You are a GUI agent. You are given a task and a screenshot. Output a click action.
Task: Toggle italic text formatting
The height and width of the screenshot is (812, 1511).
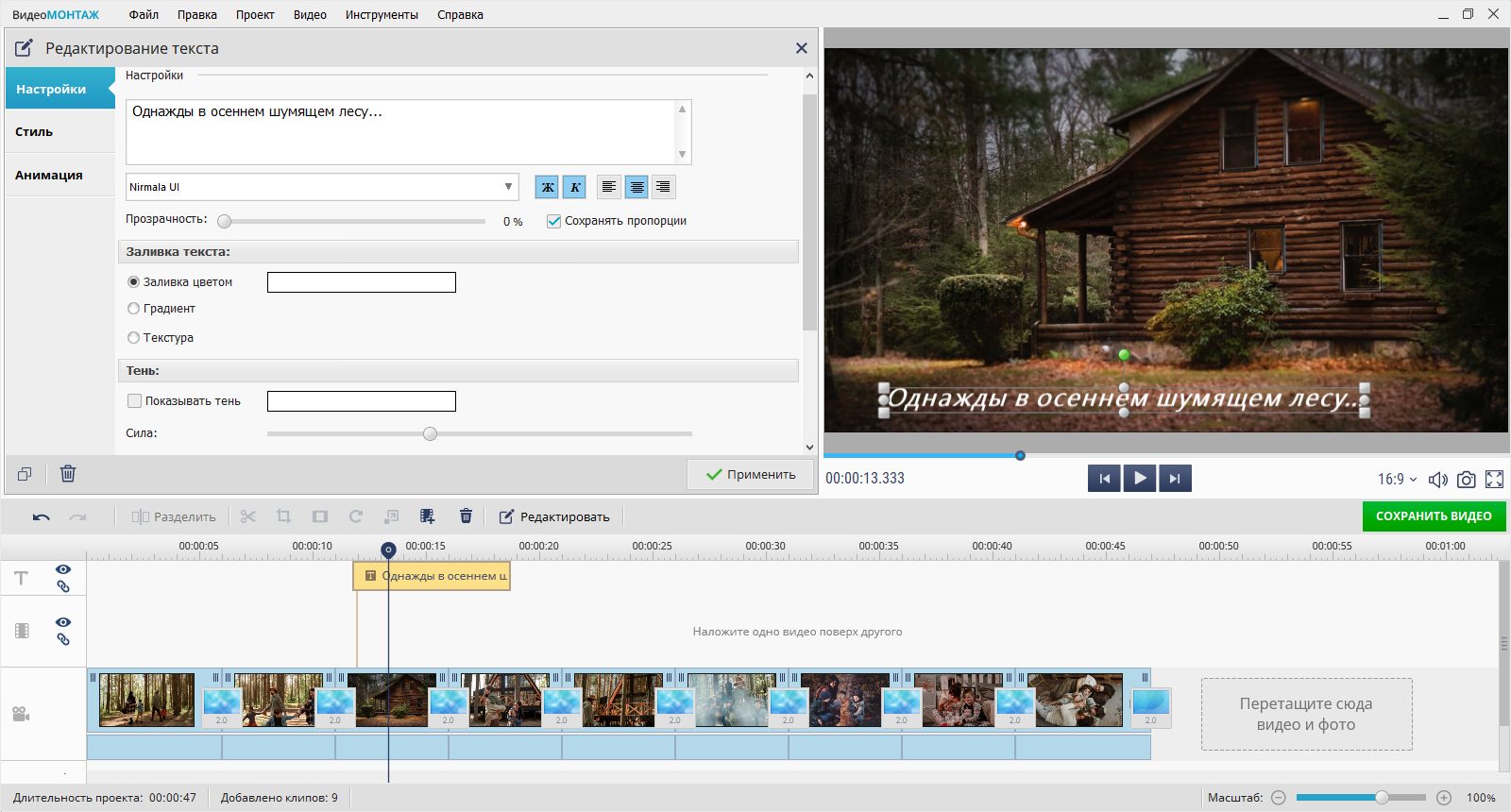[574, 187]
